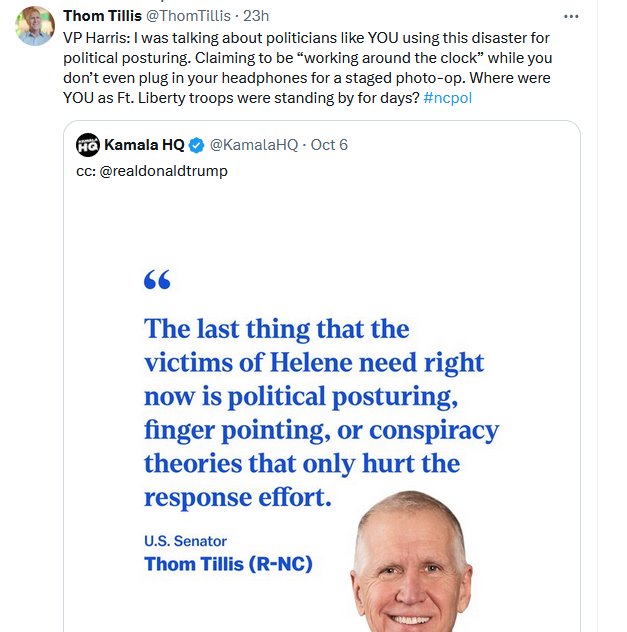Screen dimensions: 627x632
Task: Click the "VP Harris" tweet body text
Action: tap(100, 39)
